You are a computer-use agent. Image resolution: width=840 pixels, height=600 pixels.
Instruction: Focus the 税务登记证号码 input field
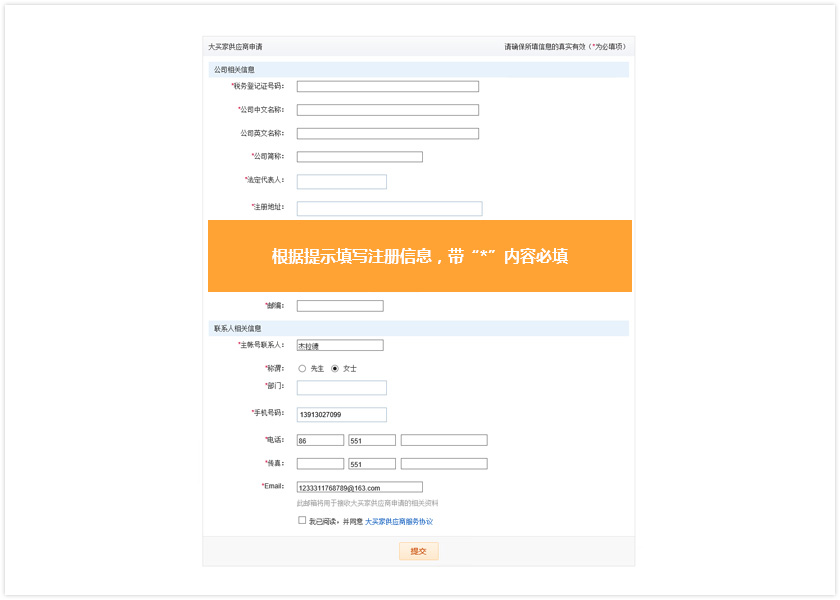(x=387, y=86)
